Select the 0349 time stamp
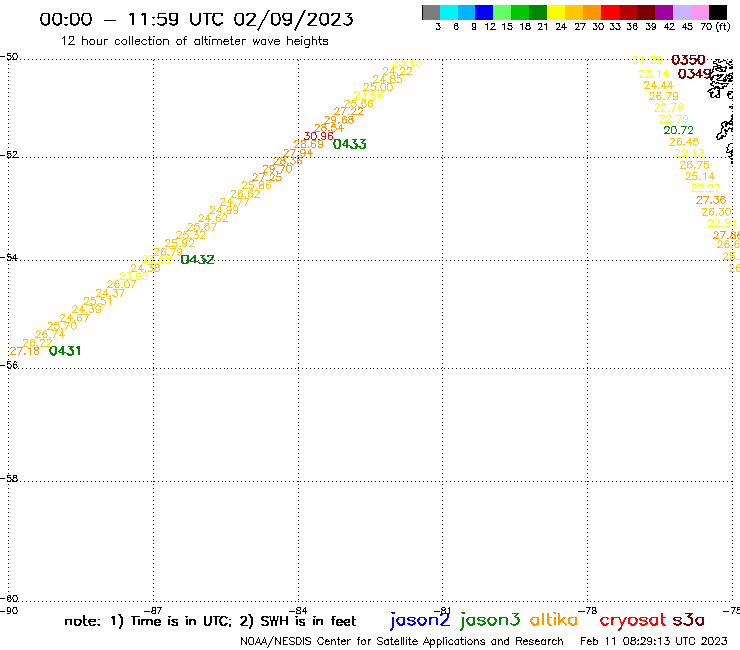The width and height of the screenshot is (740, 650). [x=694, y=74]
